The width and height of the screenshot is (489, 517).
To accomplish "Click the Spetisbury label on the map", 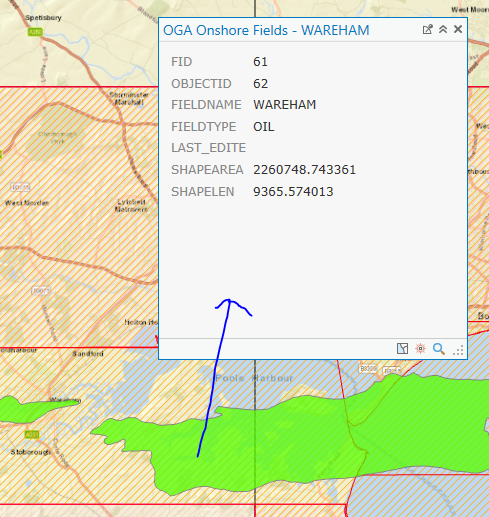I will (x=43, y=18).
